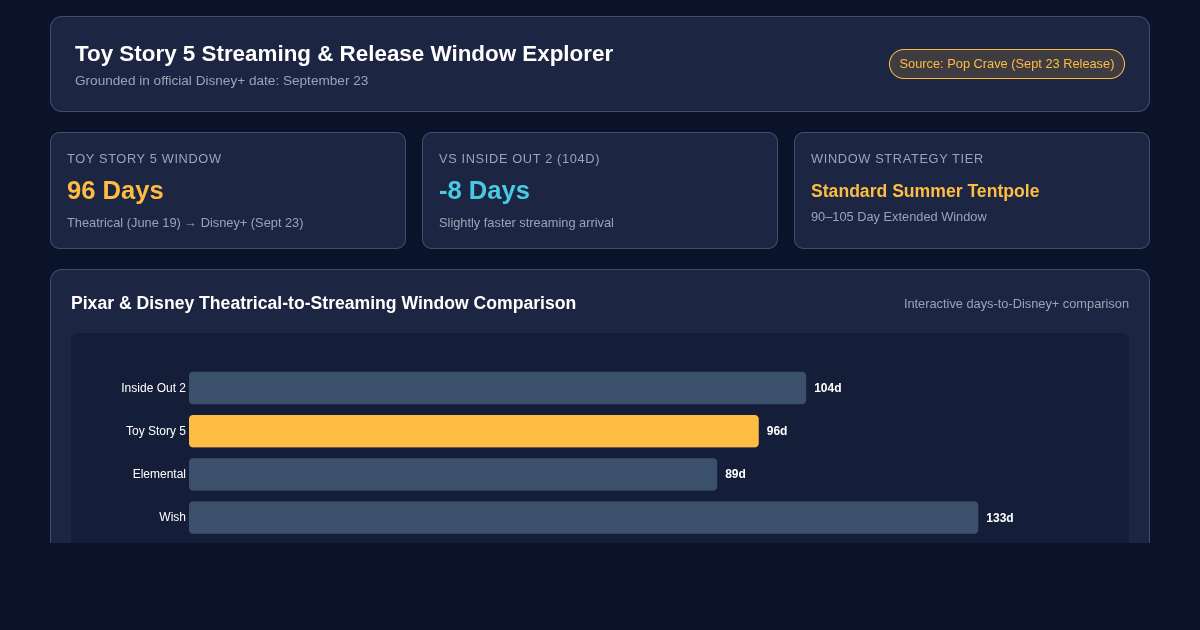Click the page title Toy Story 5 Streaming
The width and height of the screenshot is (1200, 630).
(x=344, y=54)
